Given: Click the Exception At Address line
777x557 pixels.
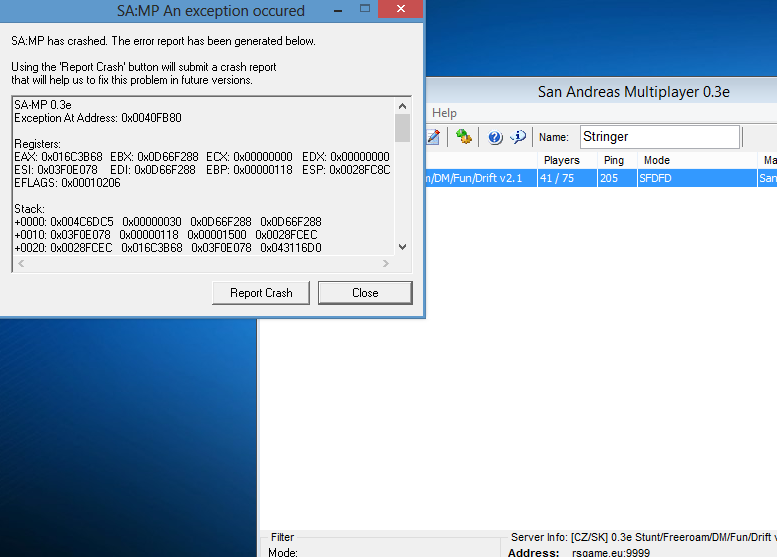Looking at the screenshot, I should [x=98, y=118].
